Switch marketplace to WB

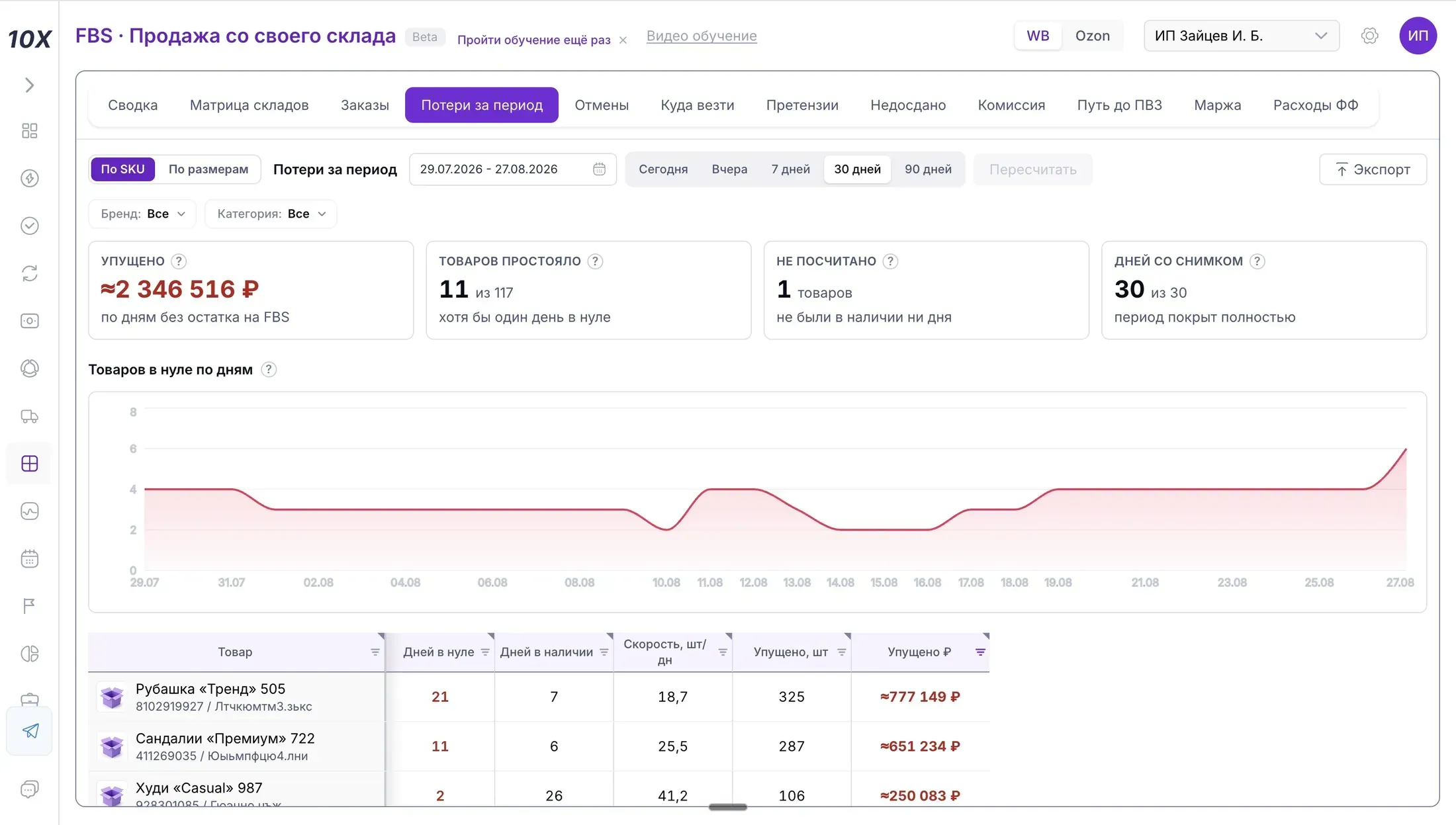[1038, 36]
